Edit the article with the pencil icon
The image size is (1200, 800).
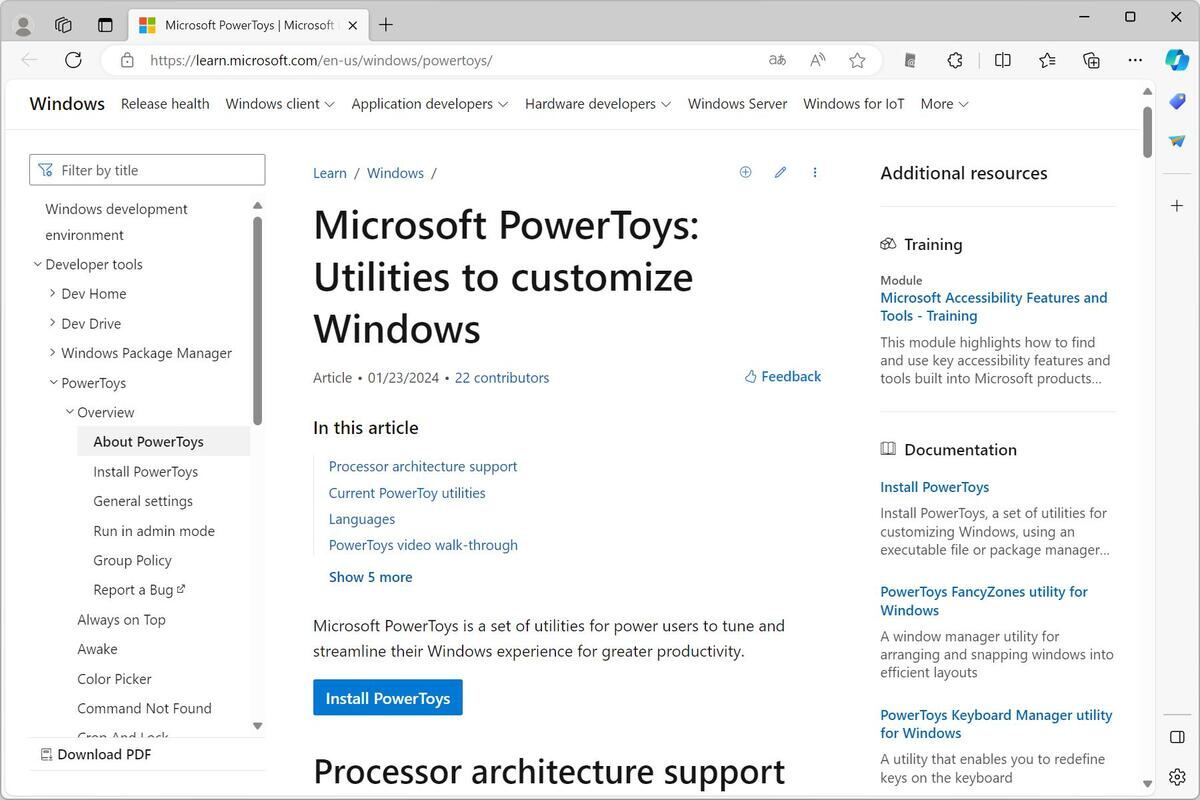(x=780, y=172)
